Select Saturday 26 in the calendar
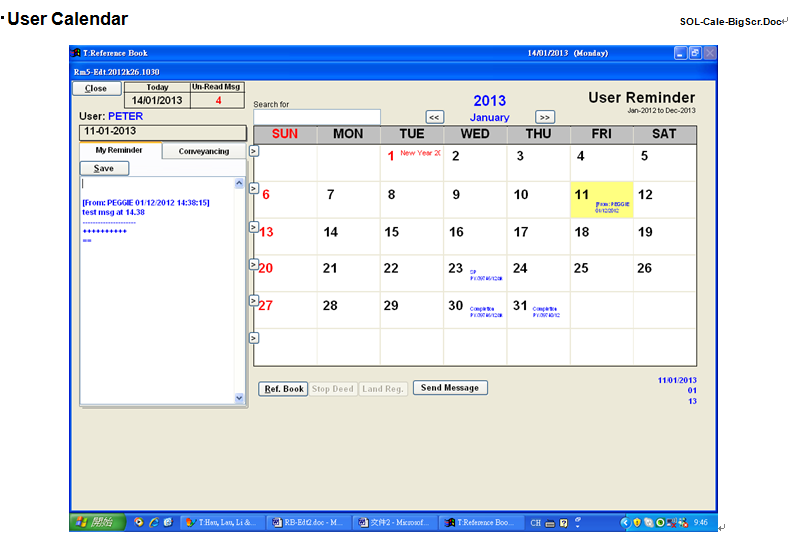 [665, 273]
